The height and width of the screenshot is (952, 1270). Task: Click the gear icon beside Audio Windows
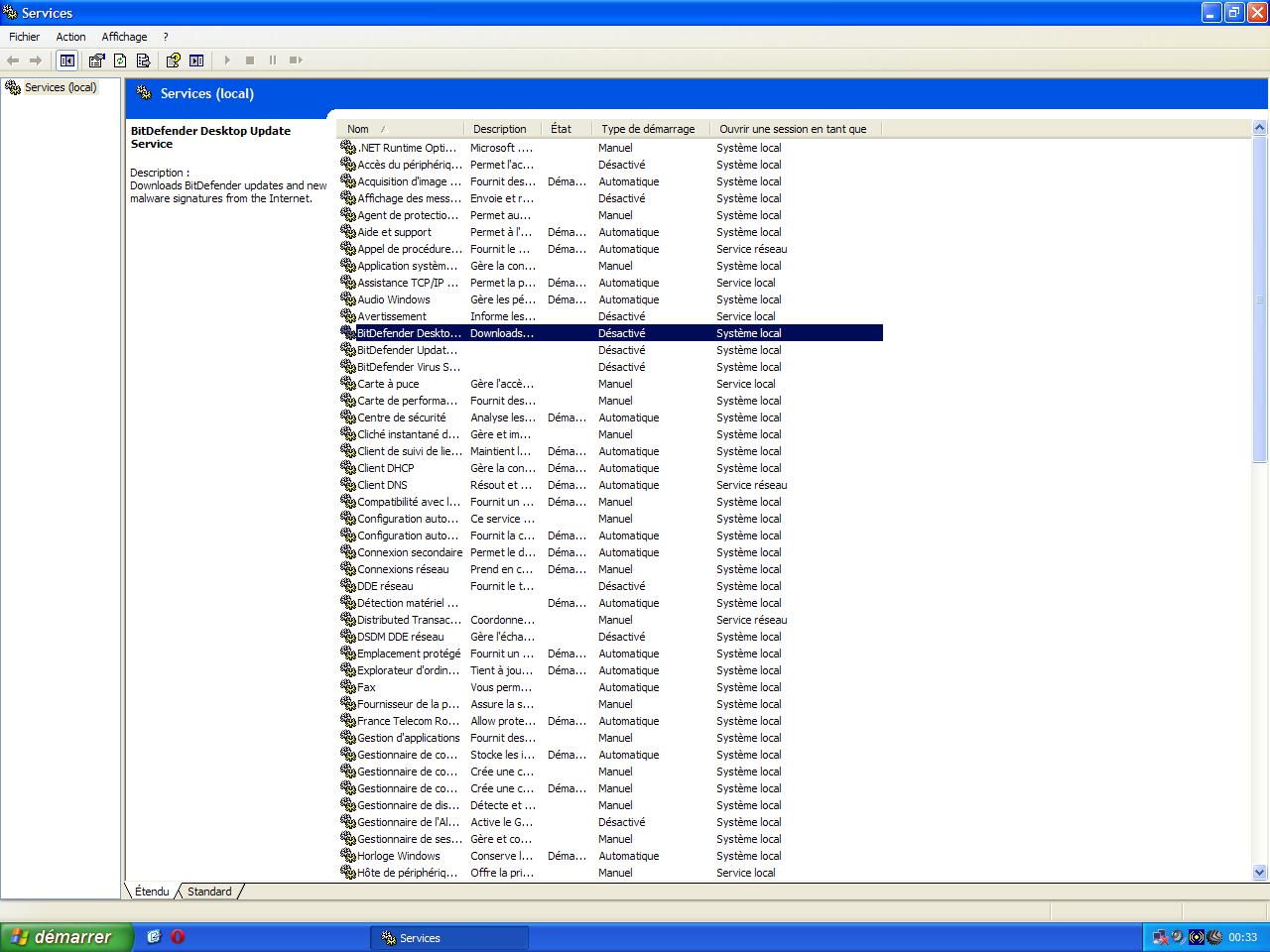pos(348,298)
